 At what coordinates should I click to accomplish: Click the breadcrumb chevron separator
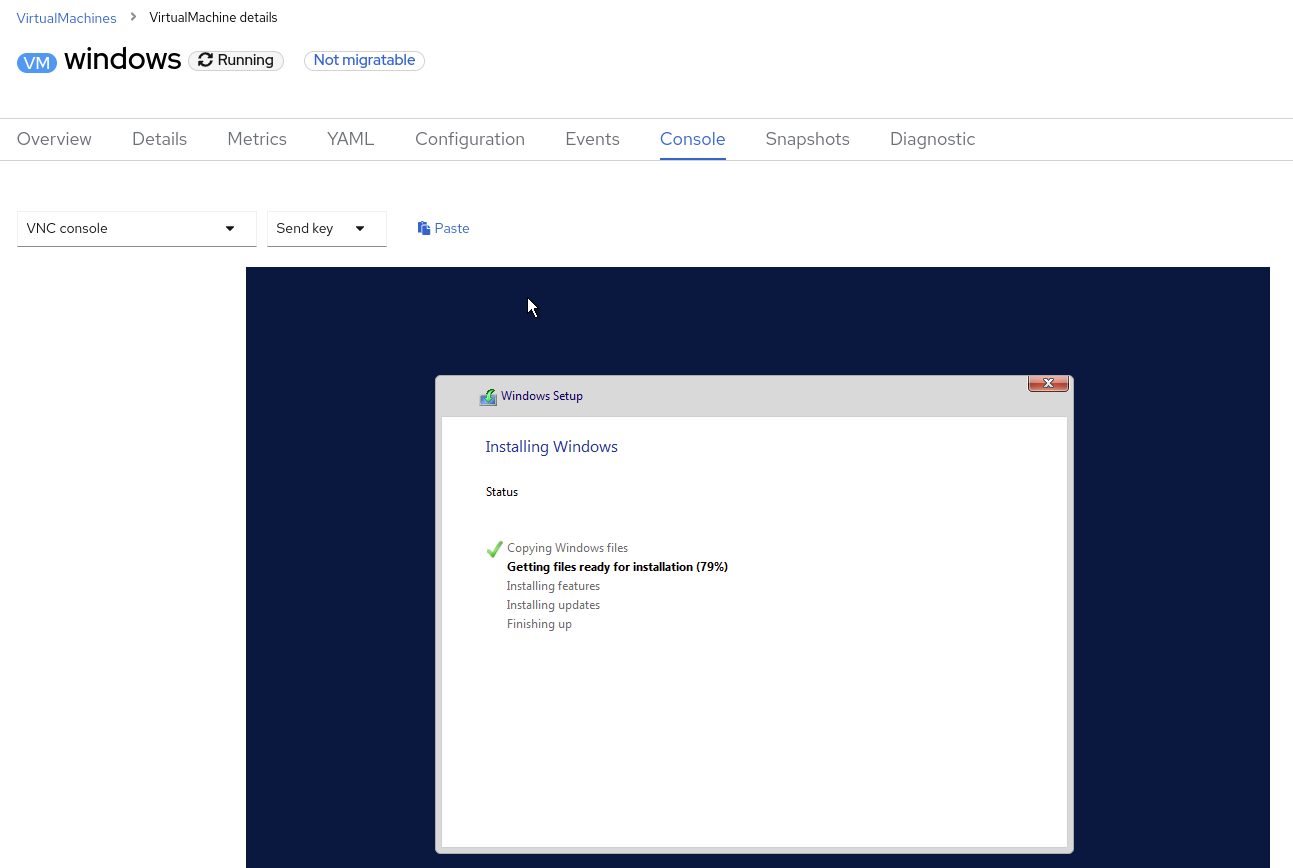tap(133, 17)
